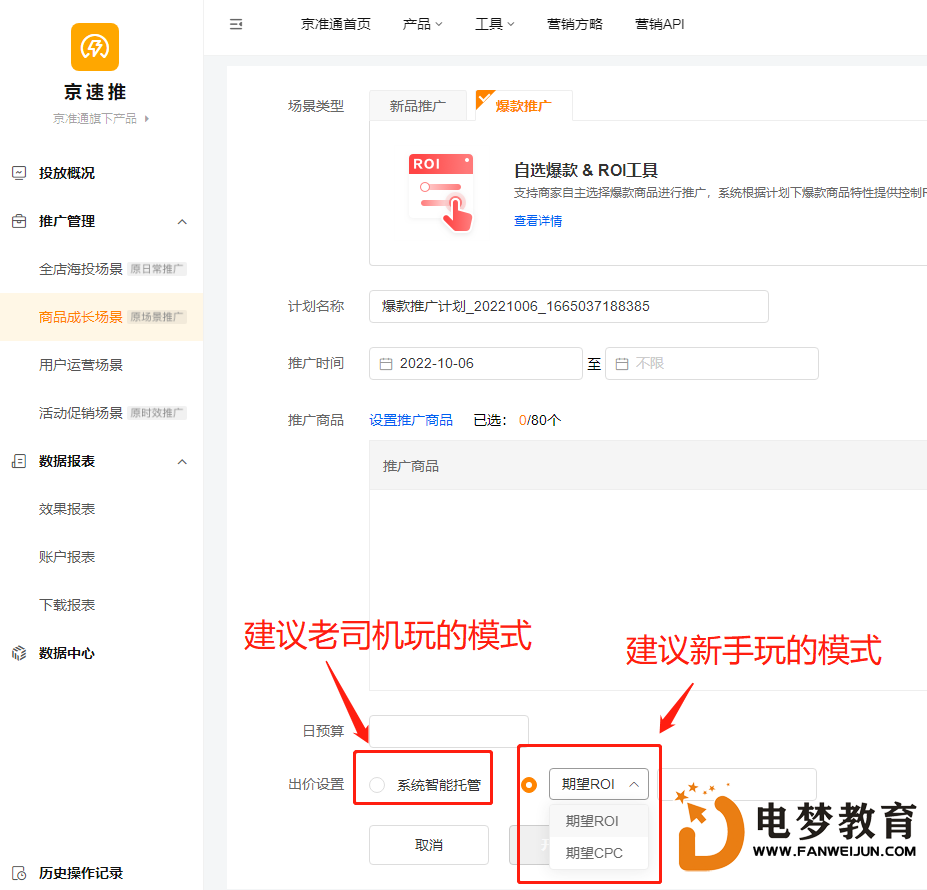The width and height of the screenshot is (927, 890).
Task: Select 全店海投场景 in sidebar
Action: [x=81, y=269]
